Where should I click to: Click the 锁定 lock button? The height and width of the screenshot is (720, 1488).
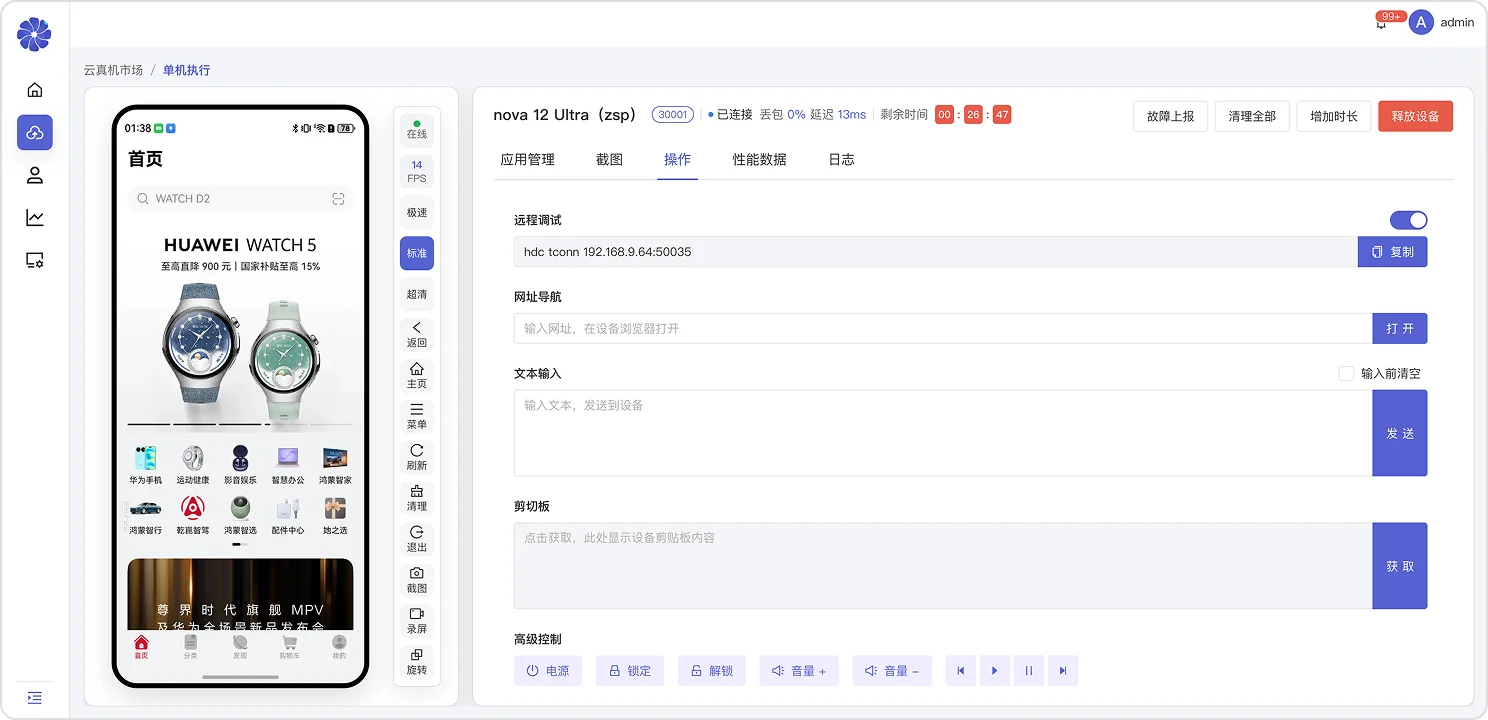pos(630,671)
